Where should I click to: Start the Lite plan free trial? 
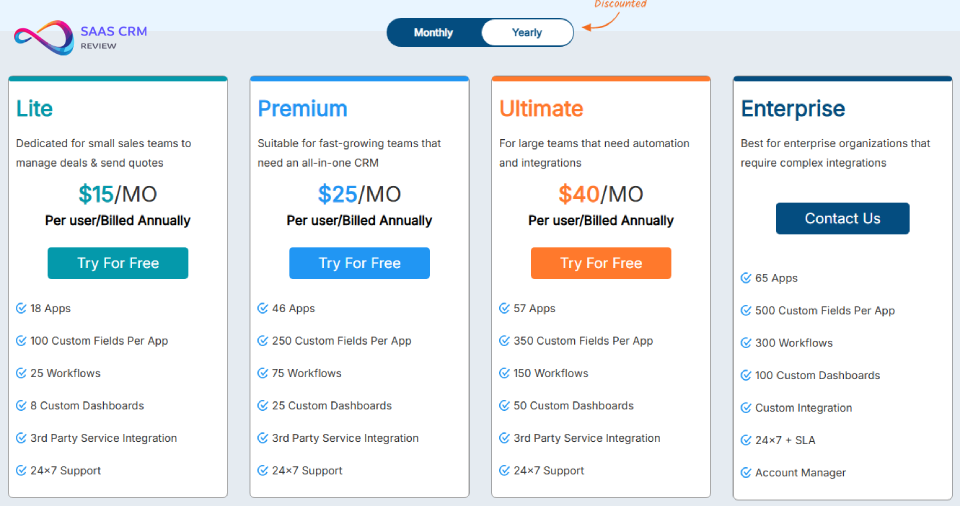[118, 263]
